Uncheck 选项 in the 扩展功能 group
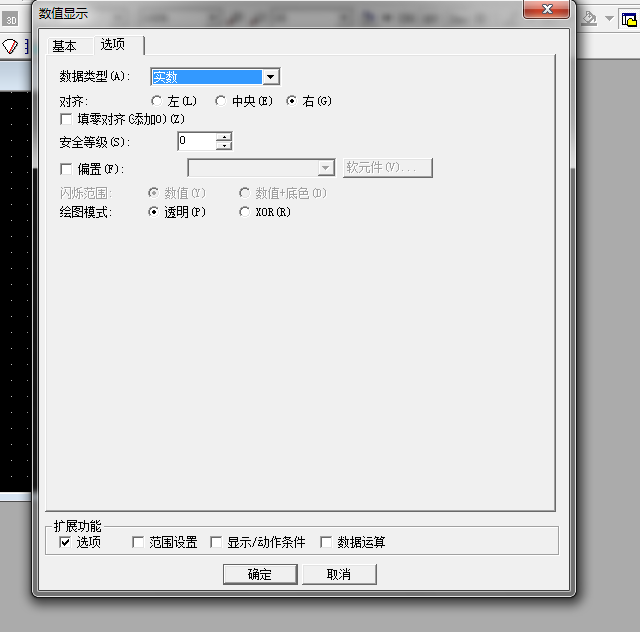The image size is (640, 632). tap(67, 543)
